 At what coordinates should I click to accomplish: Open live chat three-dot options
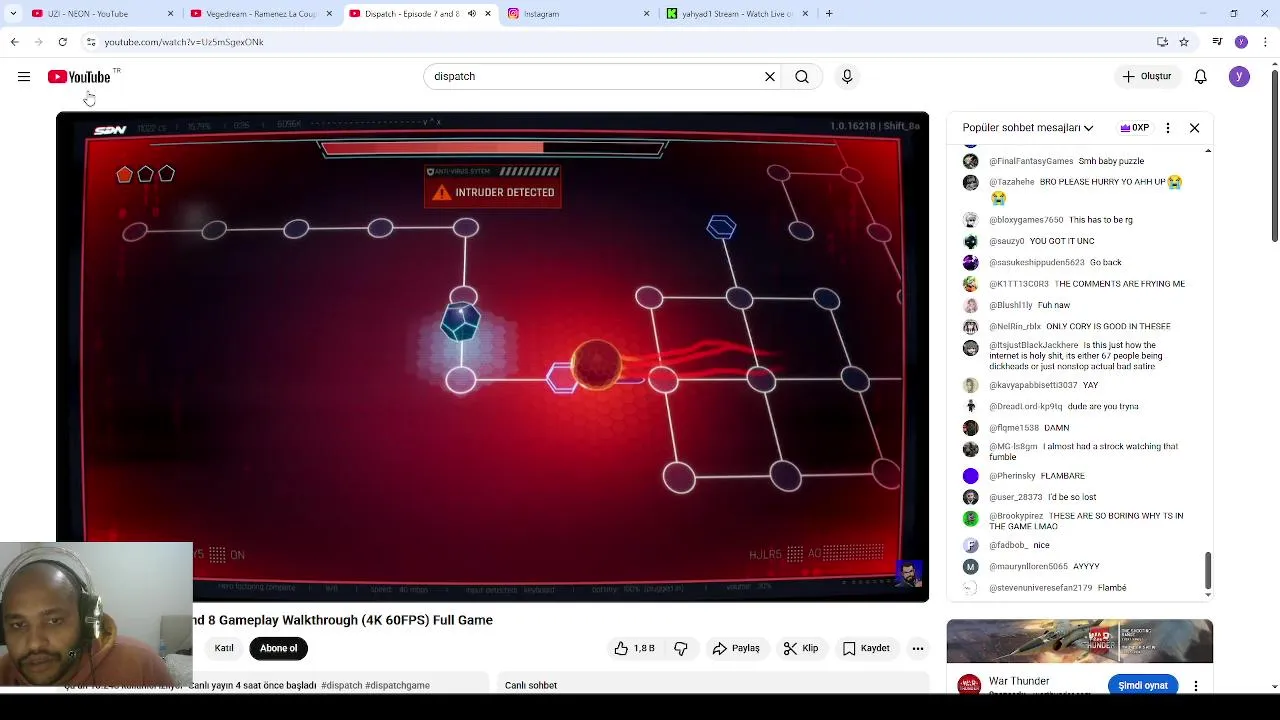pyautogui.click(x=1168, y=128)
